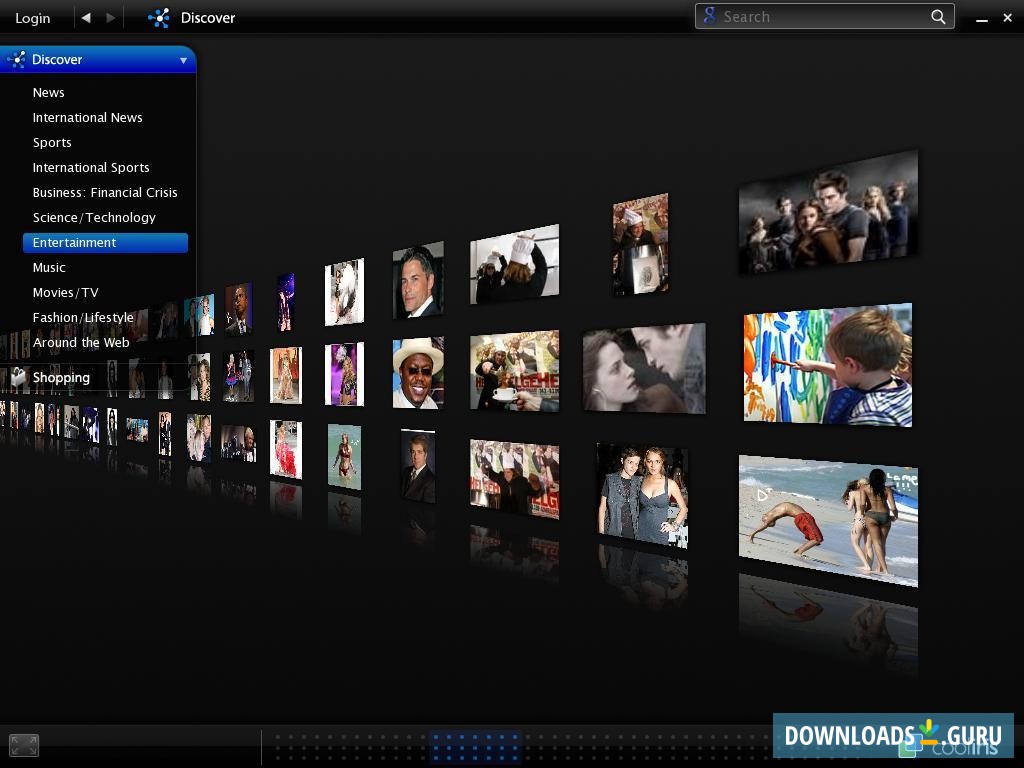
Task: Click the search magnifier icon
Action: tap(937, 17)
